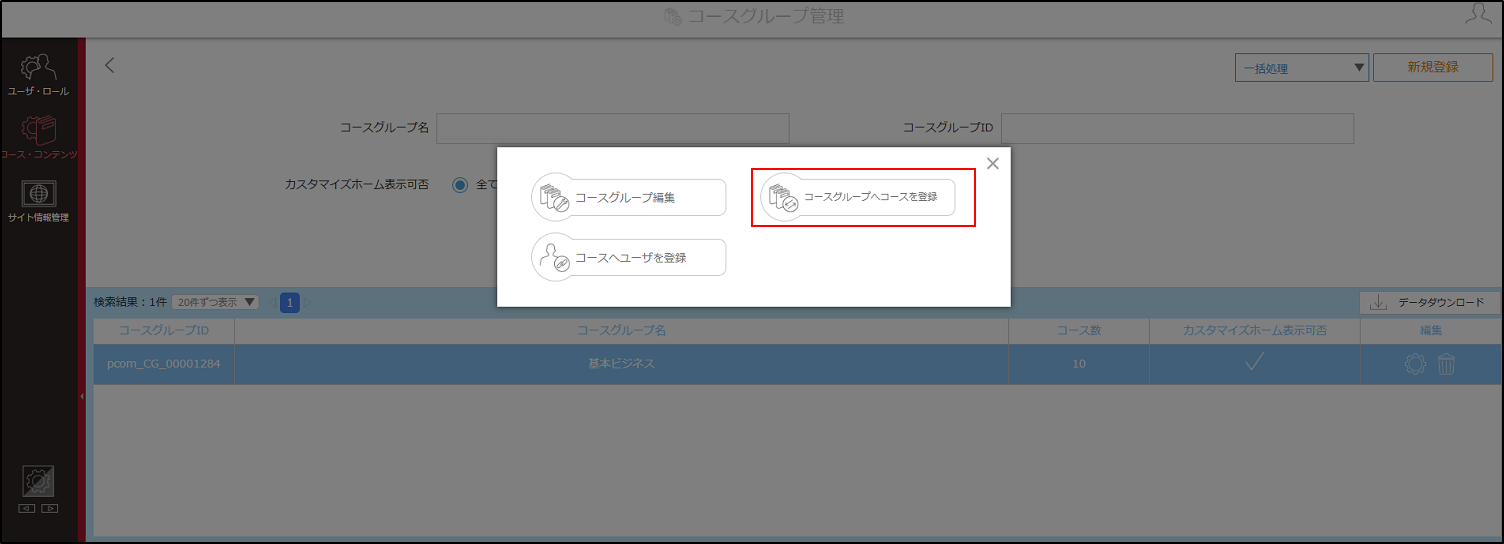The width and height of the screenshot is (1504, 544).
Task: Click the 基本ビジネス group name cell
Action: (621, 364)
